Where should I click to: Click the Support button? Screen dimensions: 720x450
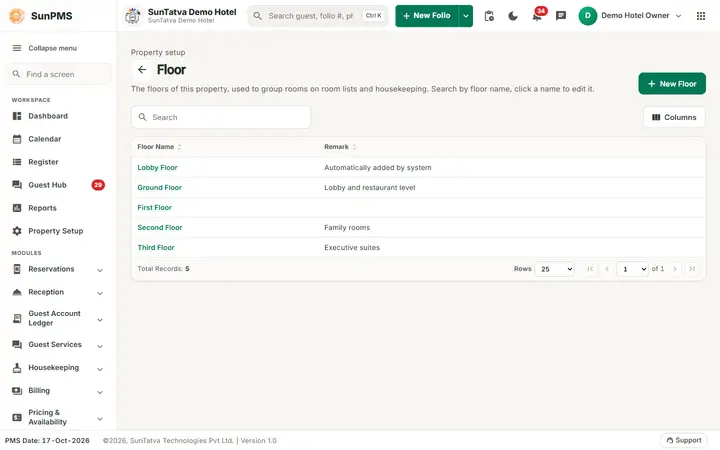pos(684,440)
